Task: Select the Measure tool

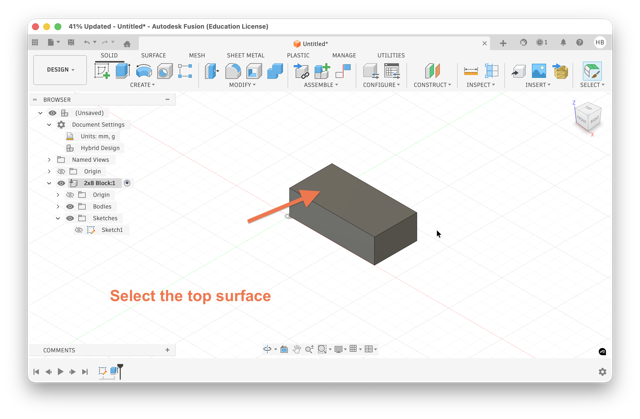Action: point(471,71)
